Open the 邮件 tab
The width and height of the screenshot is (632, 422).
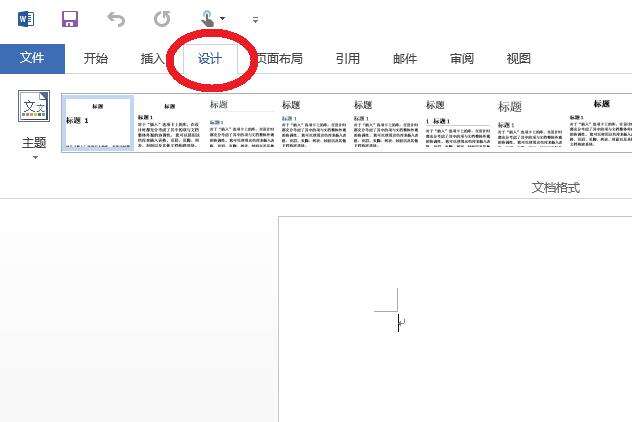(x=405, y=58)
